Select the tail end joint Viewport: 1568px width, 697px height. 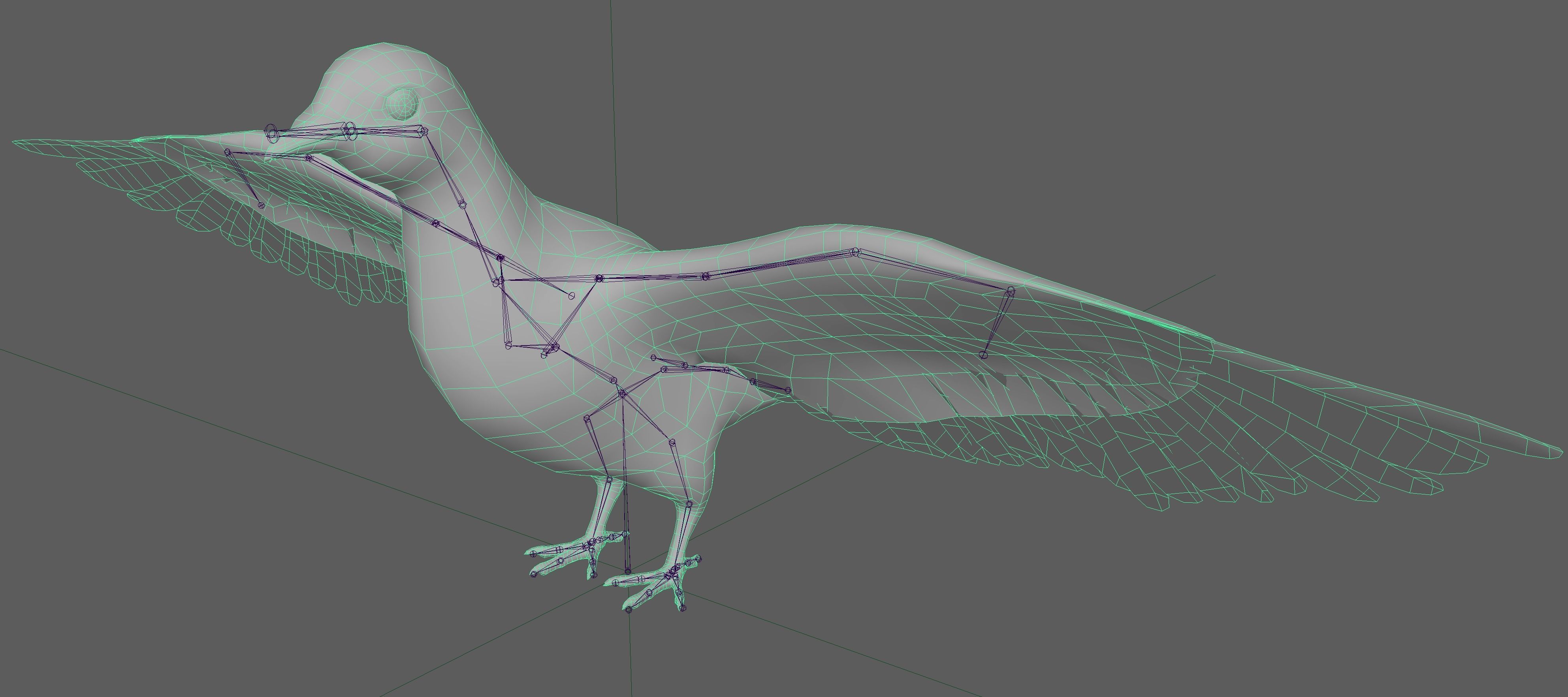point(788,390)
